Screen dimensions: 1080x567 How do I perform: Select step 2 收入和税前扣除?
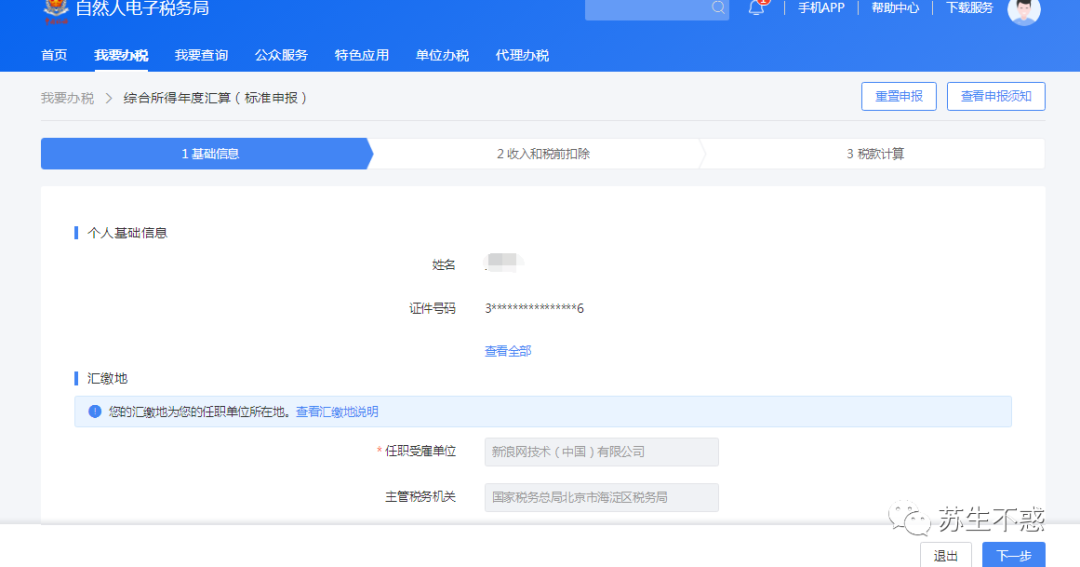[543, 154]
